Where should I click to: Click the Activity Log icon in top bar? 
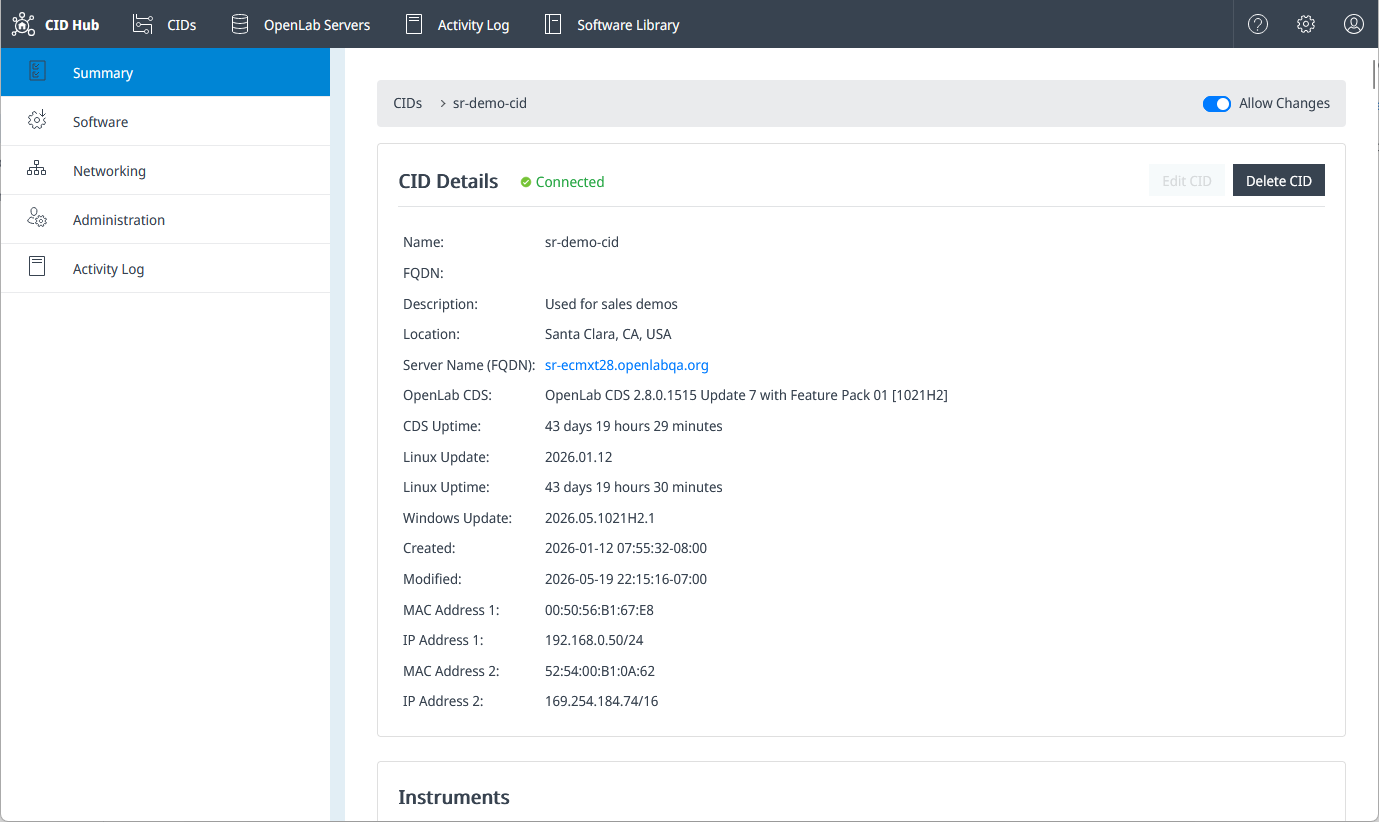(414, 24)
